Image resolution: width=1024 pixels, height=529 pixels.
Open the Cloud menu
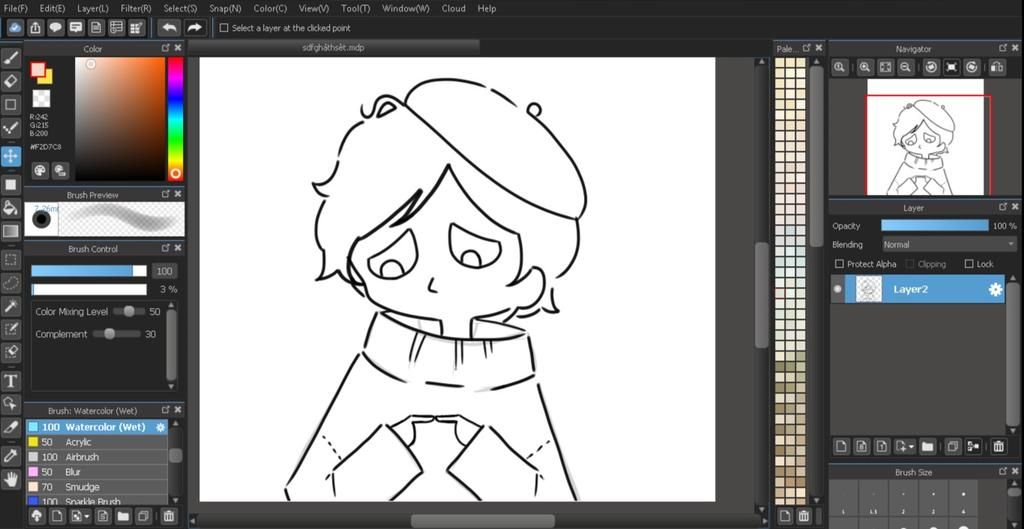pyautogui.click(x=453, y=8)
